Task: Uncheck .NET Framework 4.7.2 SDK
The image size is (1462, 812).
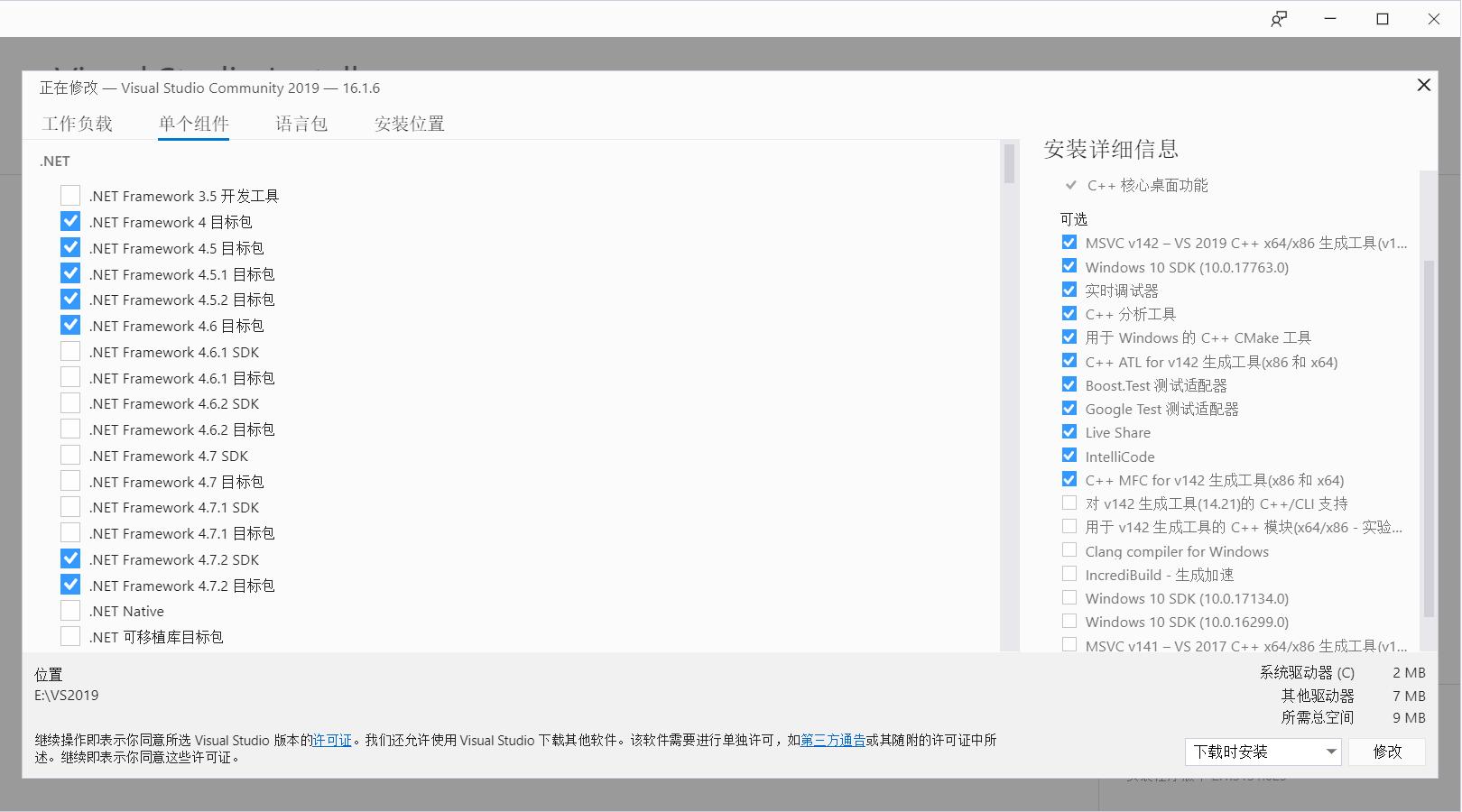Action: coord(70,559)
